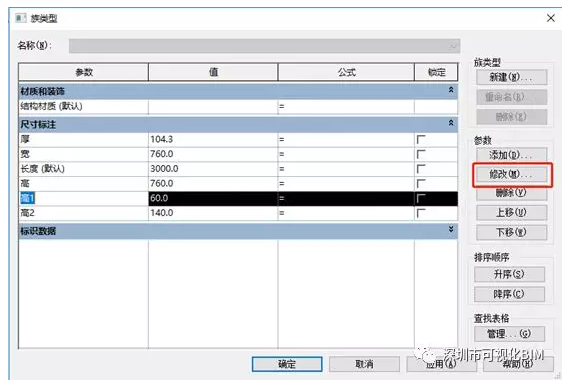Click the 值 column header

(213, 72)
